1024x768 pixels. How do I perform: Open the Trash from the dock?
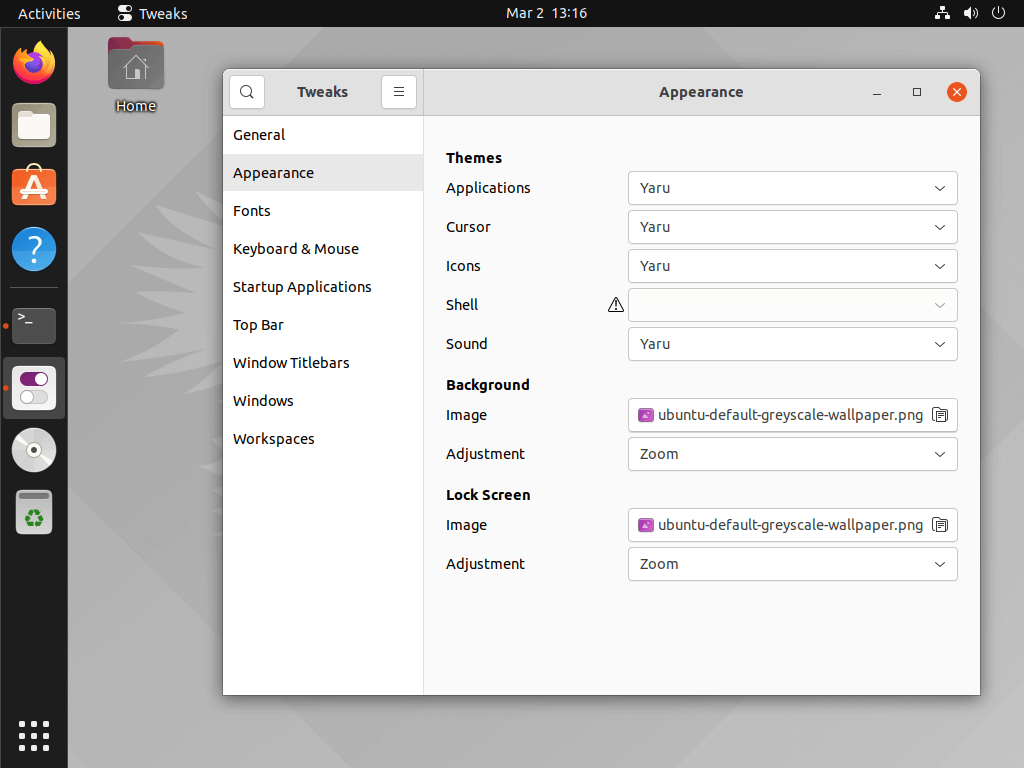click(34, 512)
